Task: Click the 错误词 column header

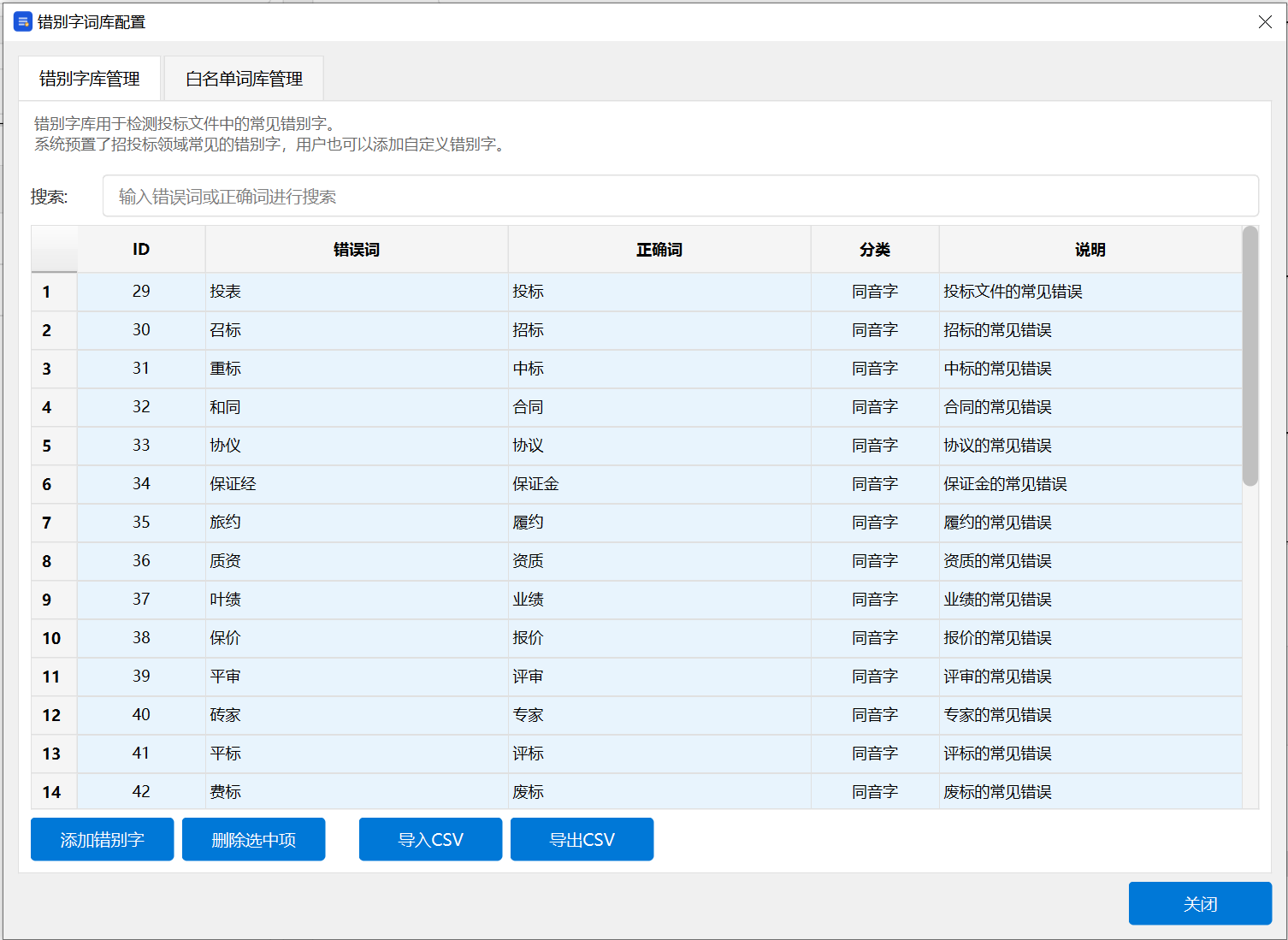Action: (356, 249)
